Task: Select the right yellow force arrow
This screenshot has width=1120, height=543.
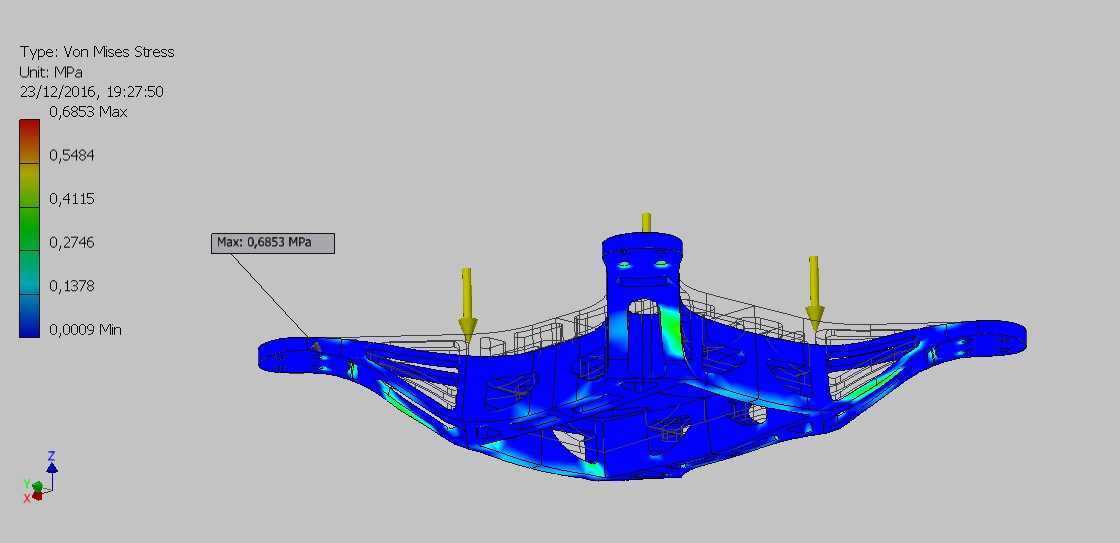Action: [x=814, y=293]
